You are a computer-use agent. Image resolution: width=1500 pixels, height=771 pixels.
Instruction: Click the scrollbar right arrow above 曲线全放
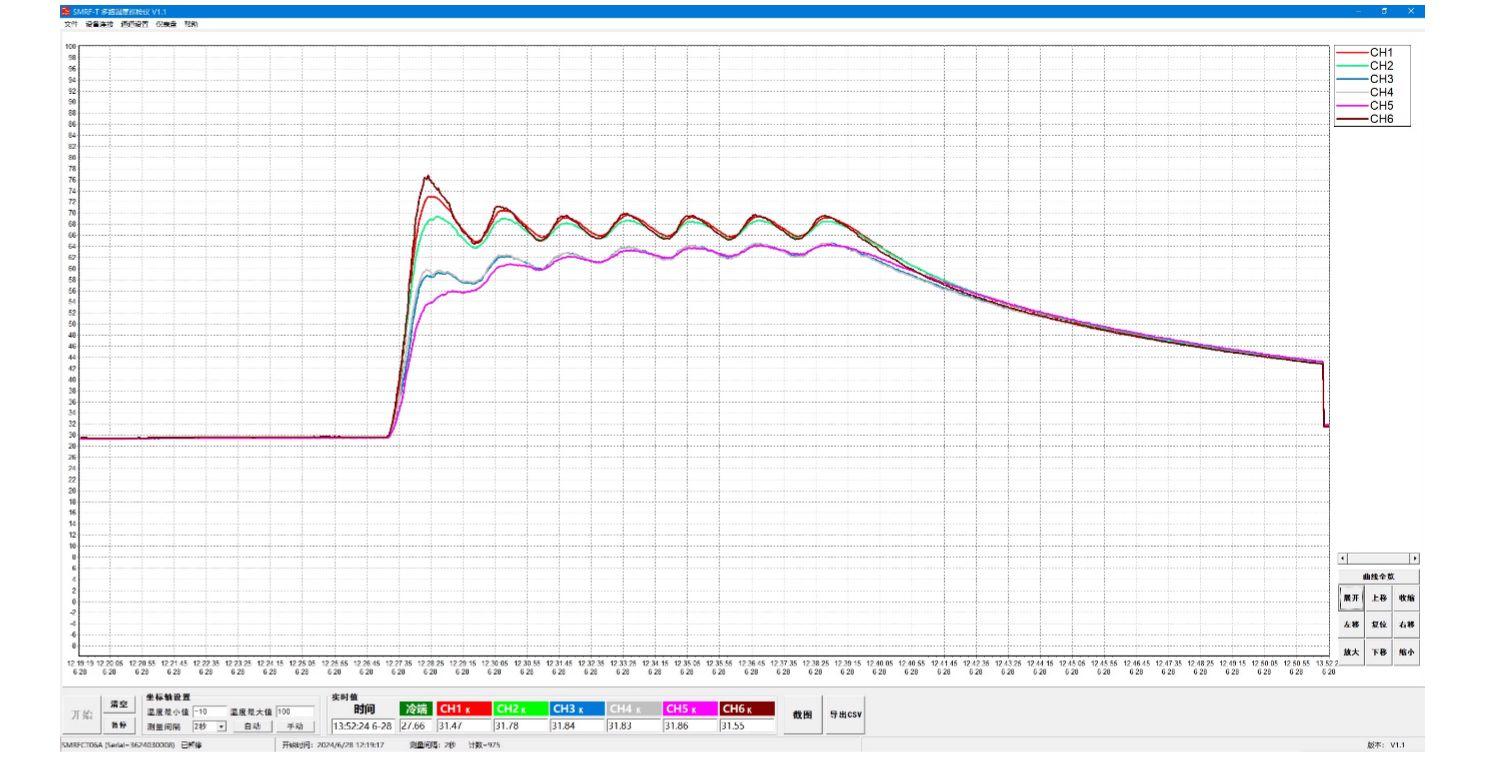[x=1414, y=558]
